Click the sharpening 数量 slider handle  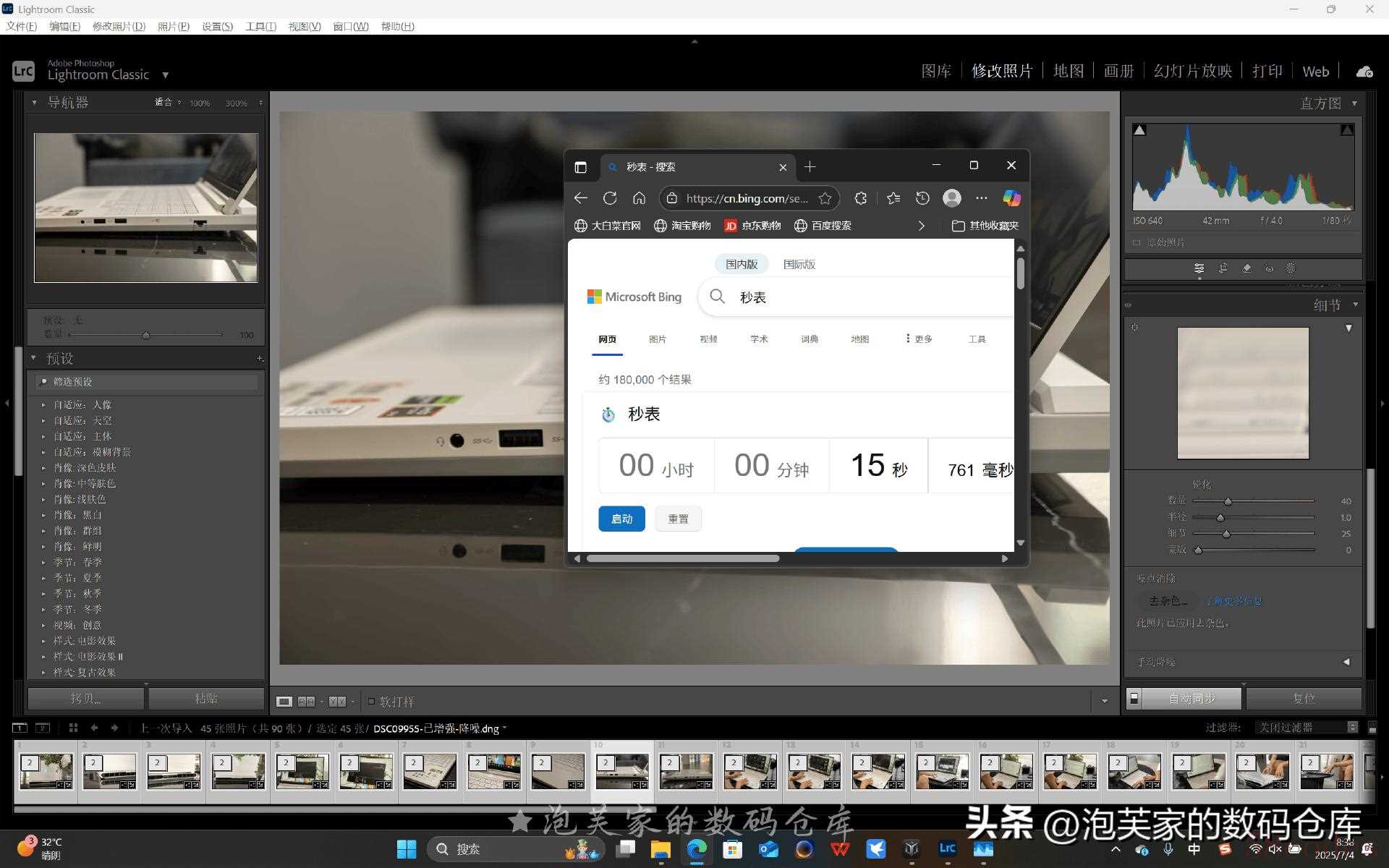tap(1228, 501)
